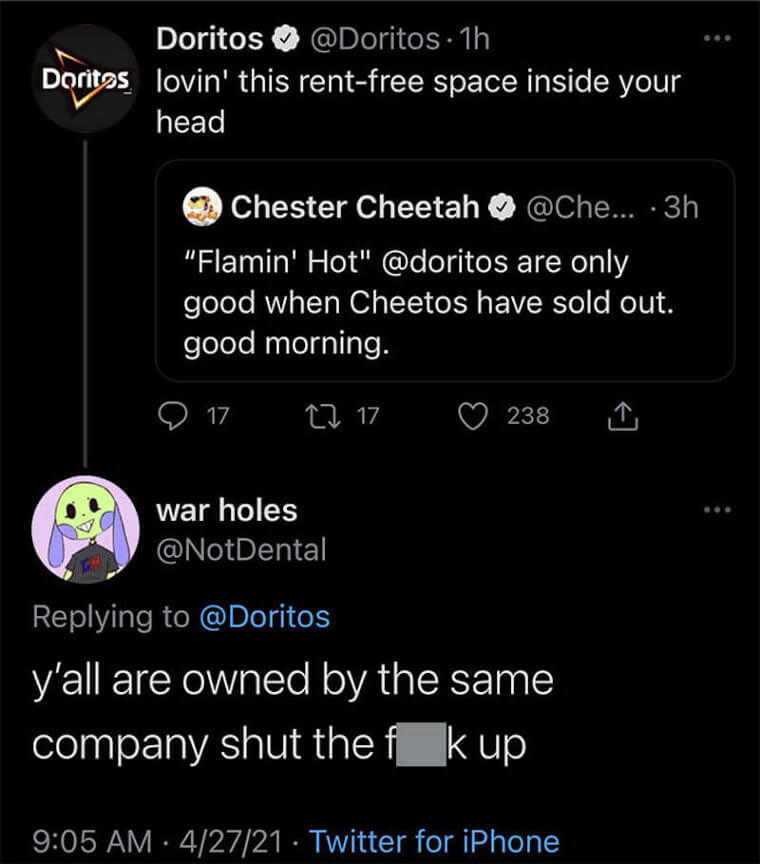Viewport: 760px width, 864px height.
Task: Click the like count 238
Action: [528, 416]
